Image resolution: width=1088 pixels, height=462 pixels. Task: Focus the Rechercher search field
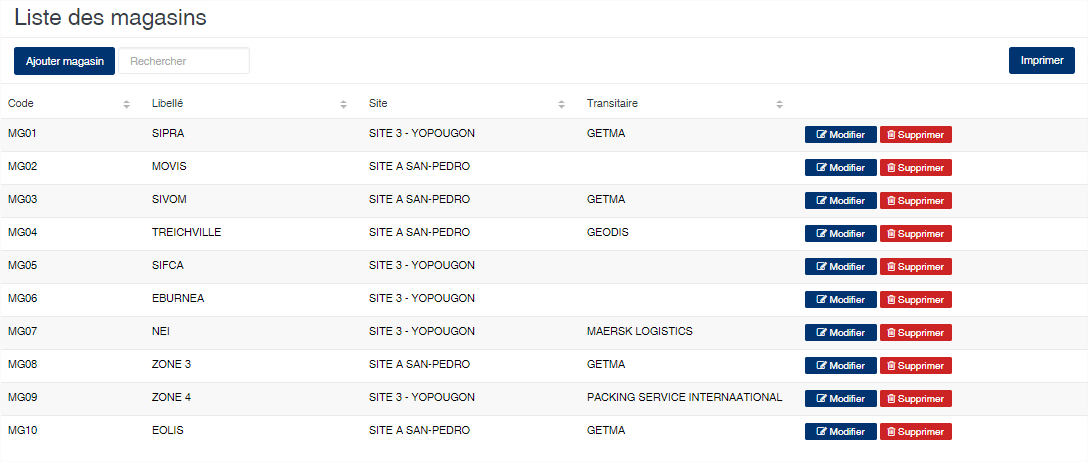[184, 61]
